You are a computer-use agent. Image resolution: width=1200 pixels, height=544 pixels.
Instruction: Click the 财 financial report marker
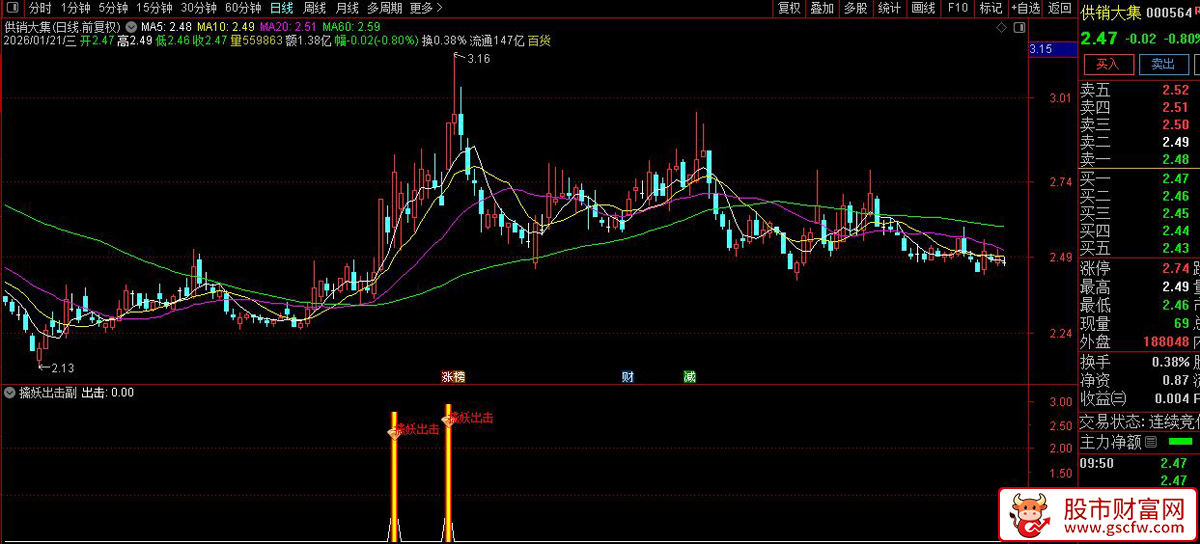click(628, 377)
